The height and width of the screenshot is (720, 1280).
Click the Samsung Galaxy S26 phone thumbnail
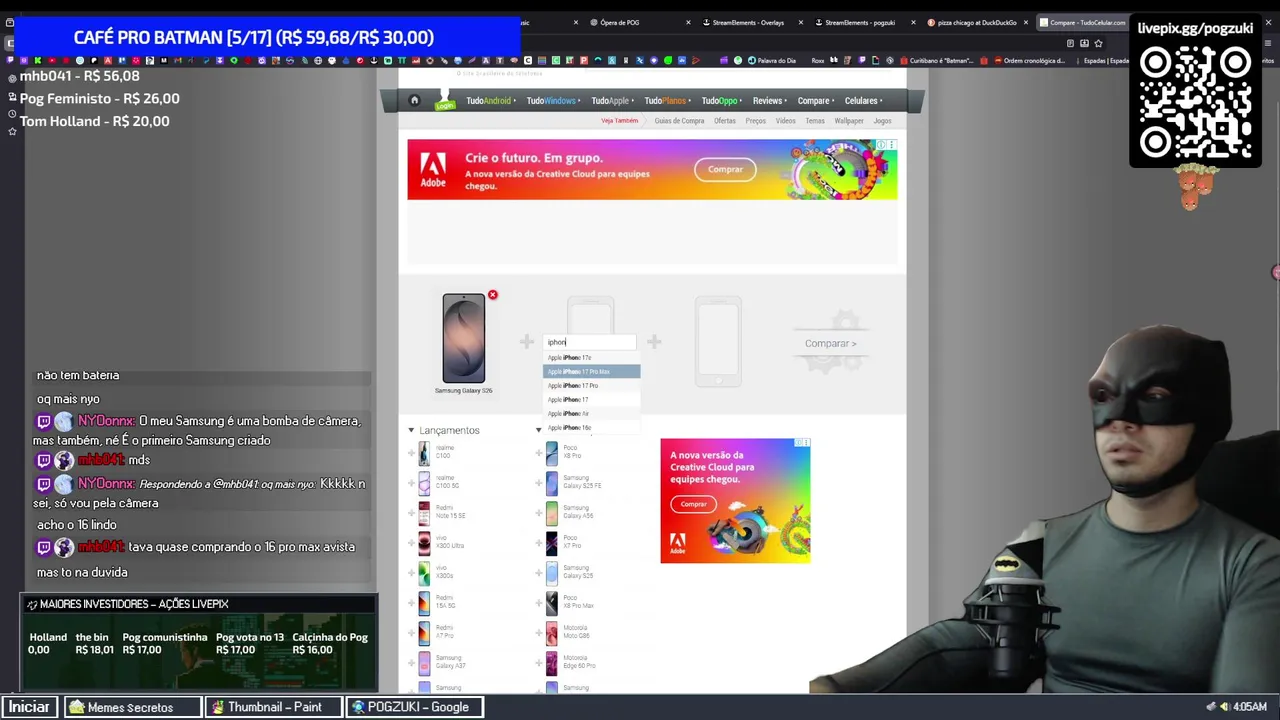click(463, 339)
